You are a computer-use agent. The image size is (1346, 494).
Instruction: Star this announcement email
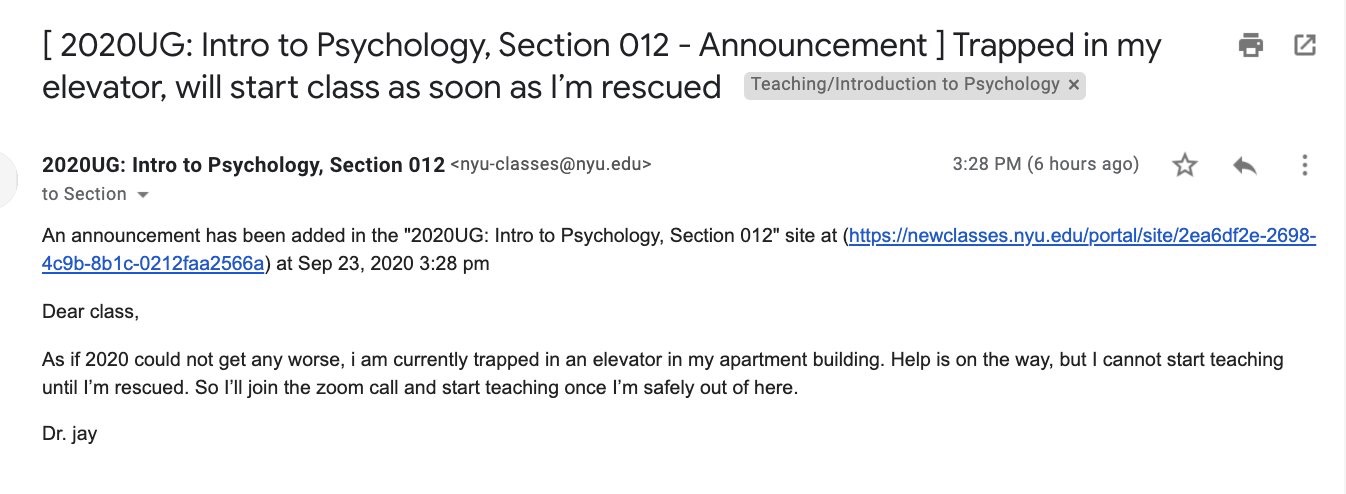click(x=1185, y=165)
